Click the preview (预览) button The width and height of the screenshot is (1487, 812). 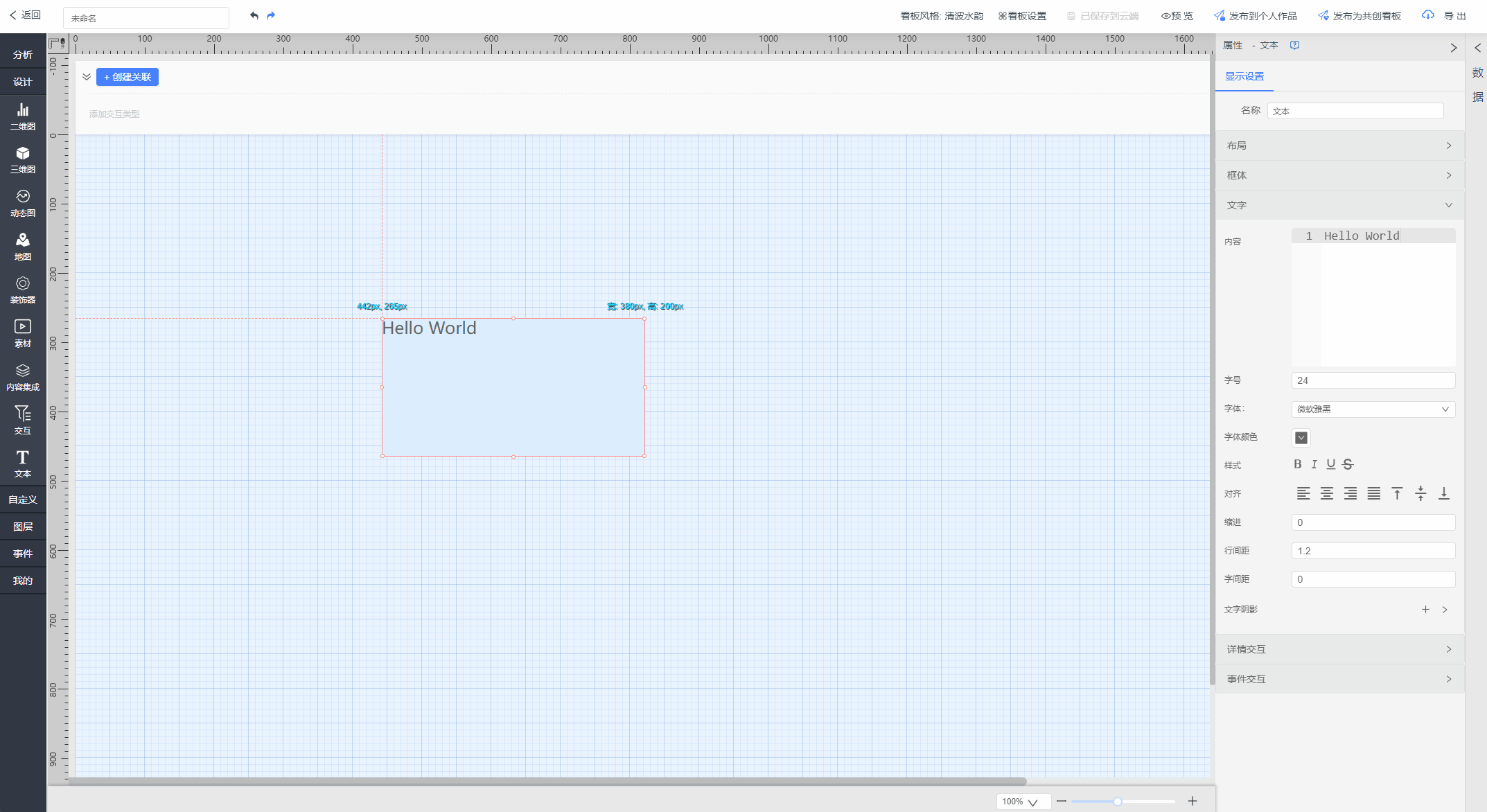tap(1177, 16)
